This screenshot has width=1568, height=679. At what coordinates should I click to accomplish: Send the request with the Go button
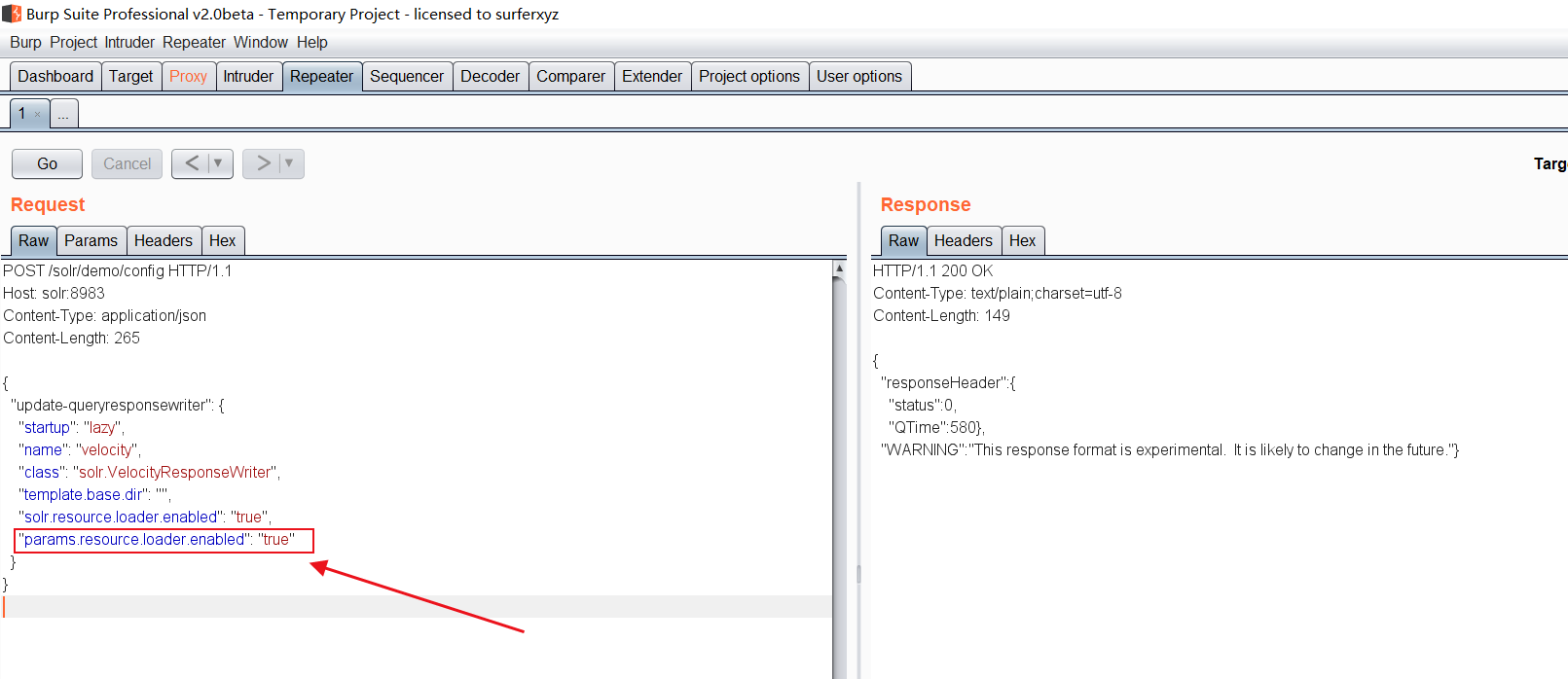coord(47,163)
